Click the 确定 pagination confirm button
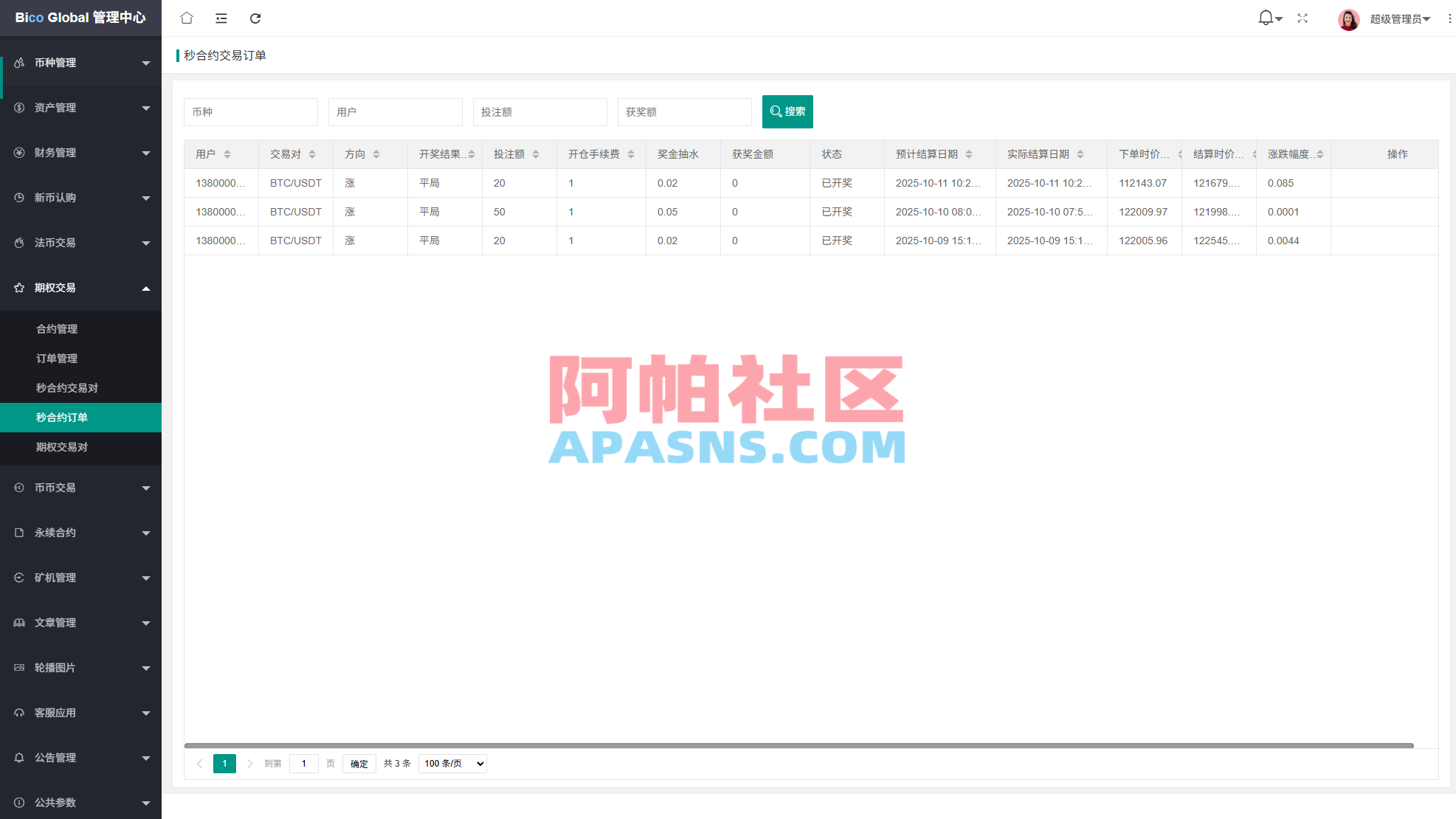Screen dimensions: 1456x819 [359, 763]
